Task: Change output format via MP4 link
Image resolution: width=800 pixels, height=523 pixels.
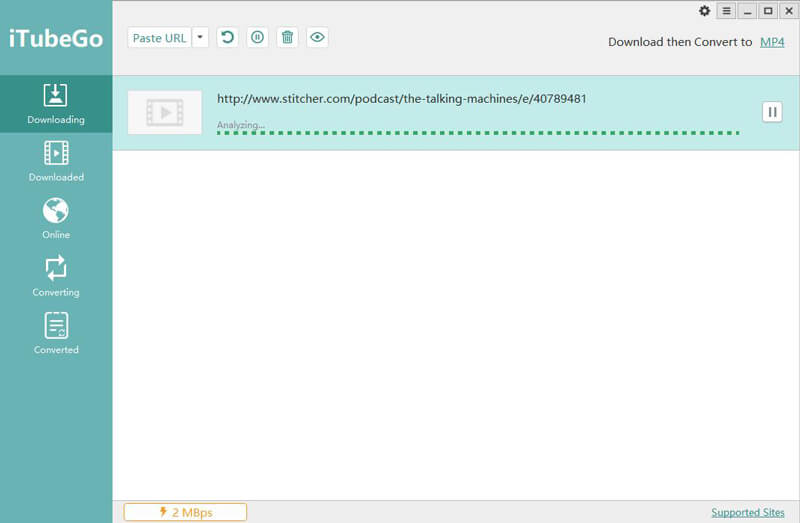Action: pyautogui.click(x=772, y=42)
